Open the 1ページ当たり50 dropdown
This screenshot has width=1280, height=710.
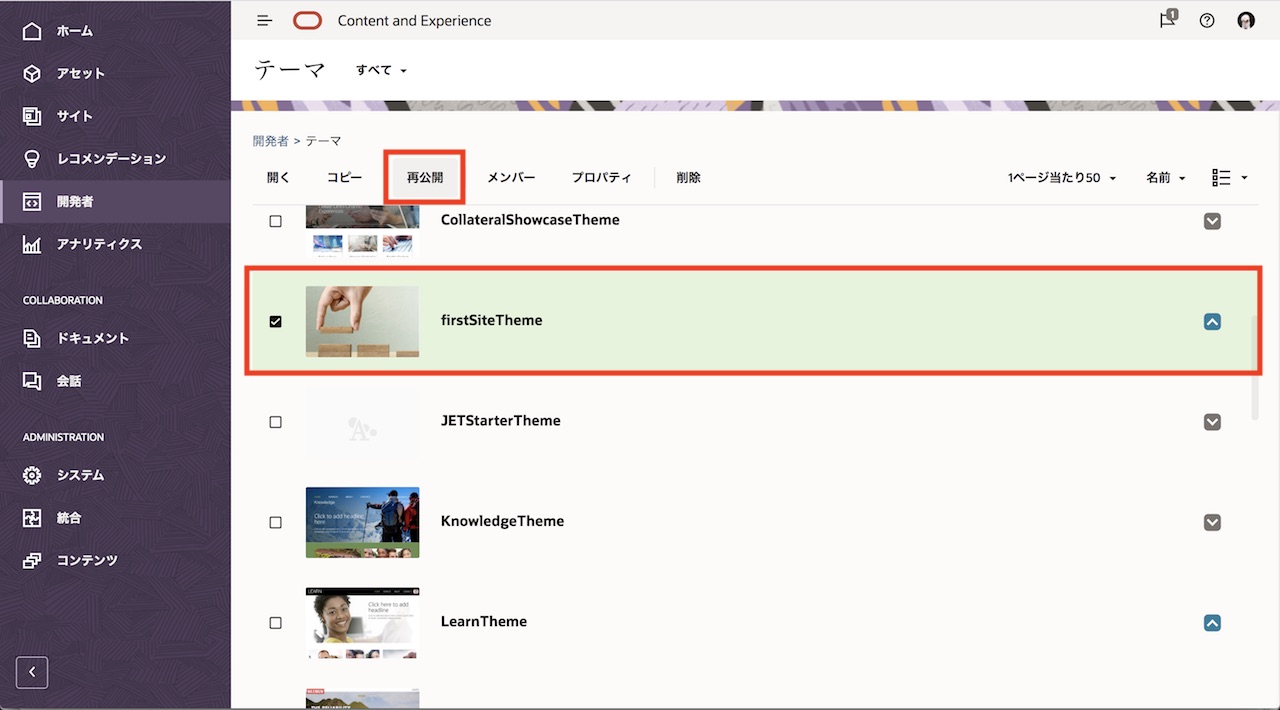pos(1061,178)
